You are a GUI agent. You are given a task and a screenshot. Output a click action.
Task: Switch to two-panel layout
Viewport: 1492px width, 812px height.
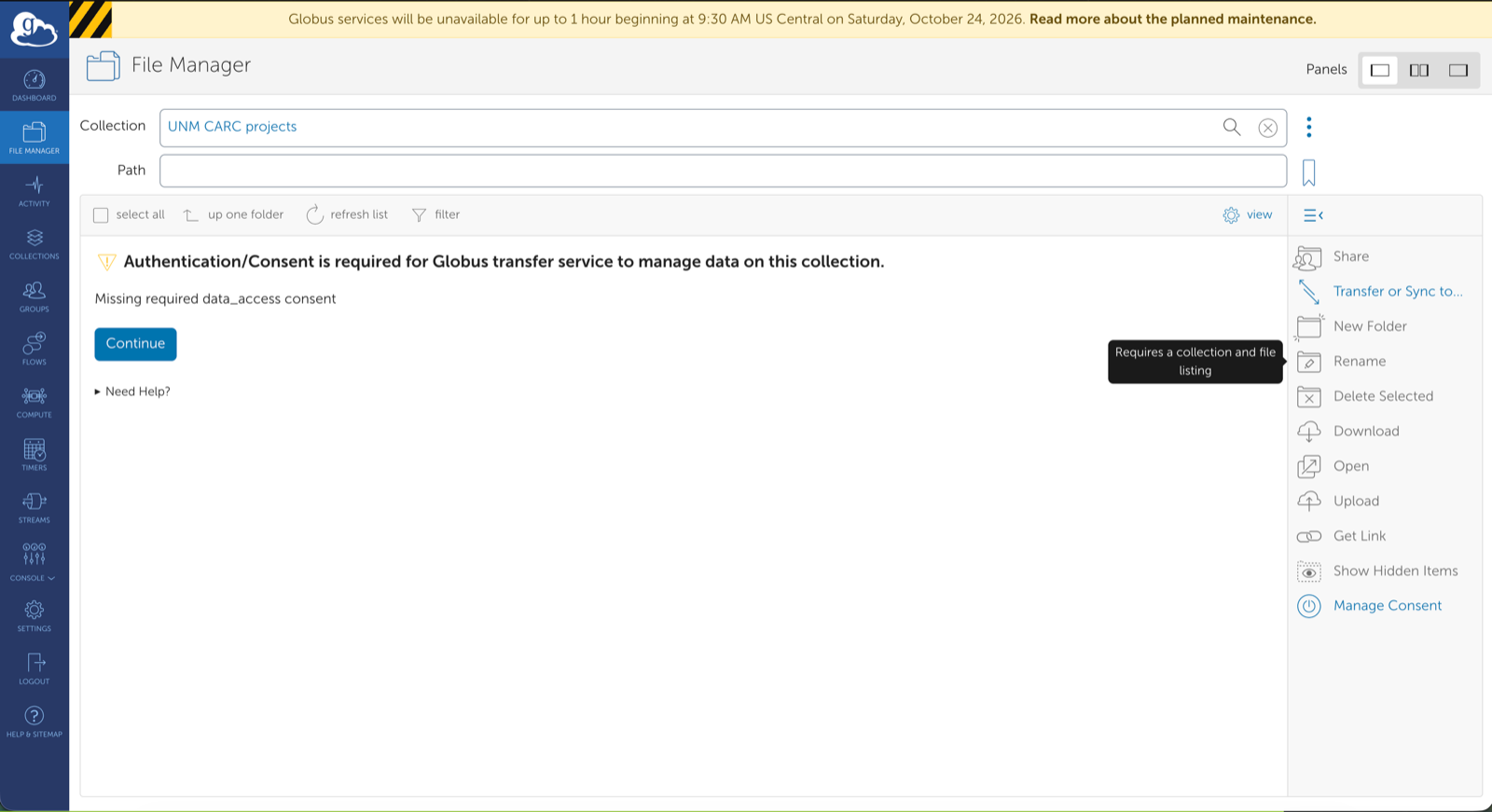point(1419,70)
